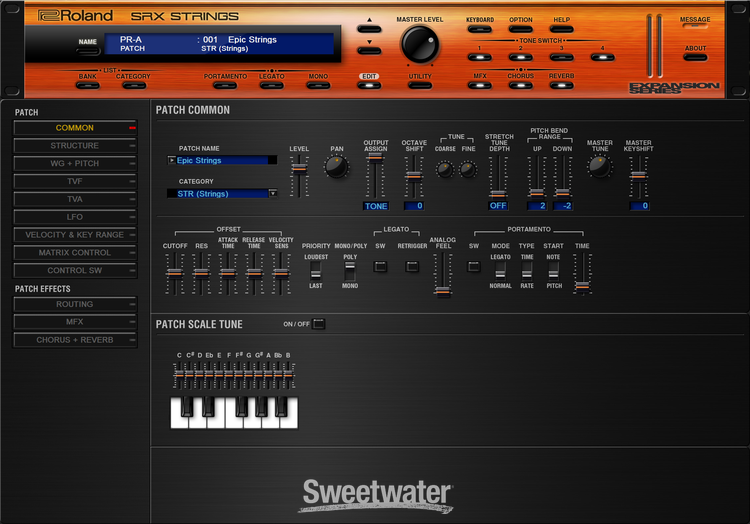The image size is (750, 524).
Task: Toggle the Portamento button in header
Action: (225, 85)
